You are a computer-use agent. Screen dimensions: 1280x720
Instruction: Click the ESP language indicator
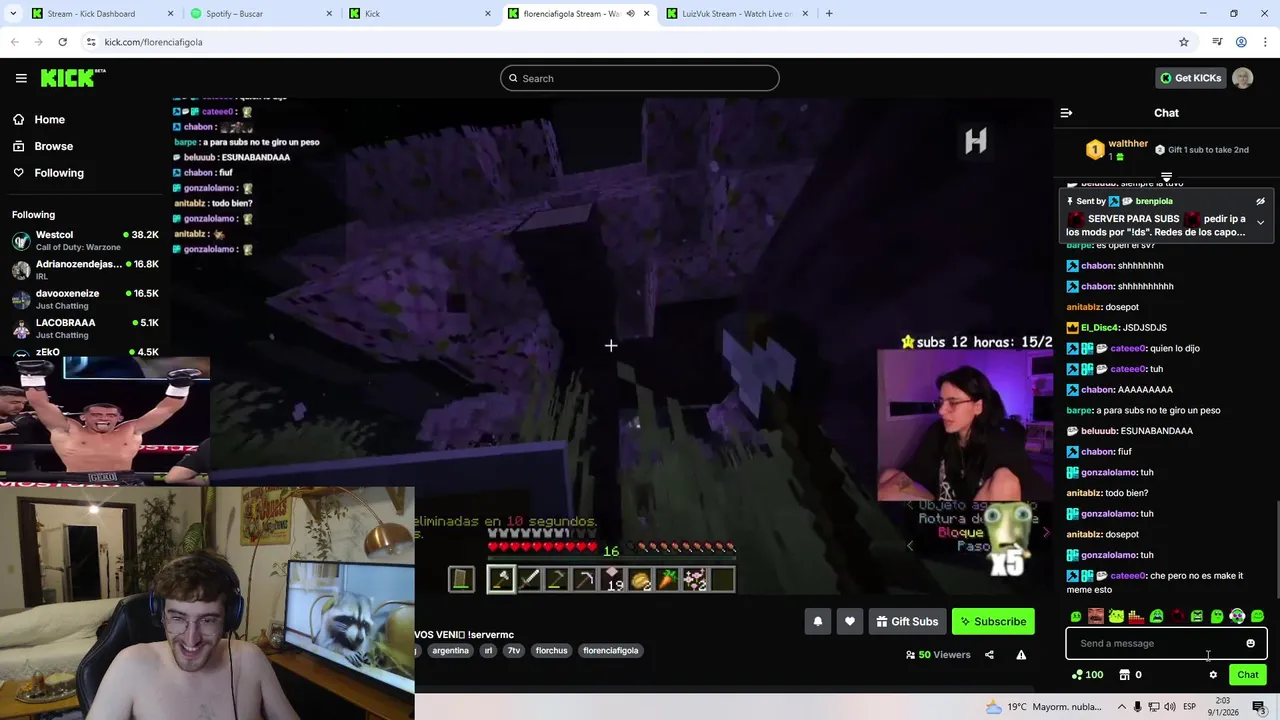pos(1190,707)
